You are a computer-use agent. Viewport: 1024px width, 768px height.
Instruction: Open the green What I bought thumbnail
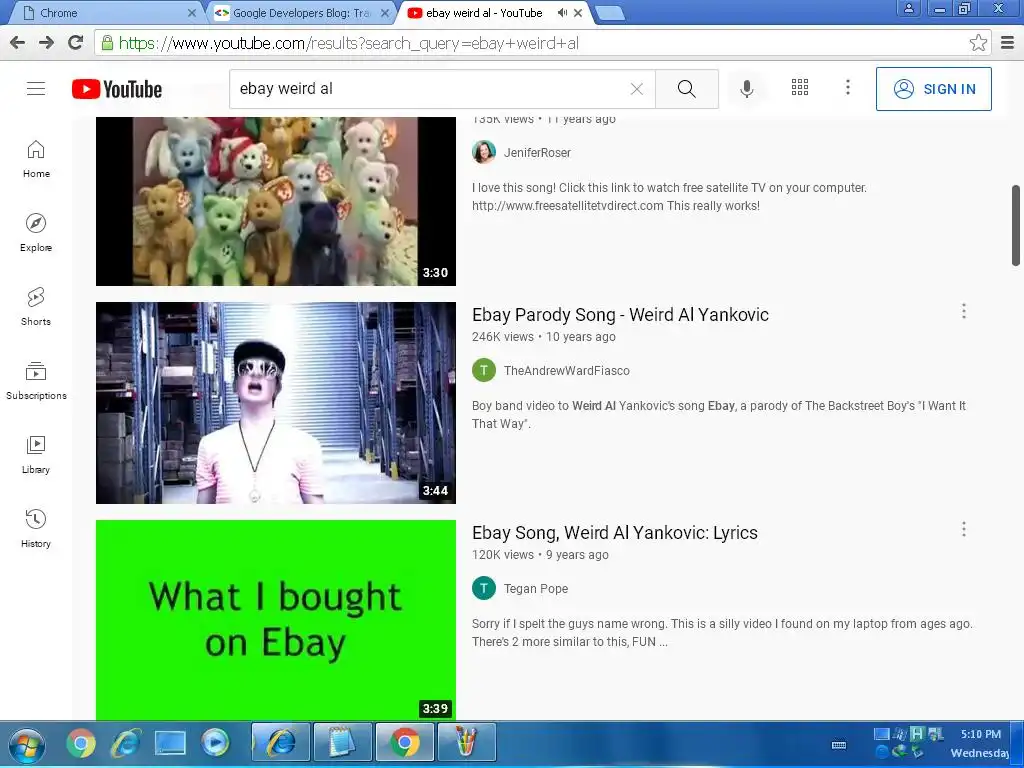(x=276, y=620)
